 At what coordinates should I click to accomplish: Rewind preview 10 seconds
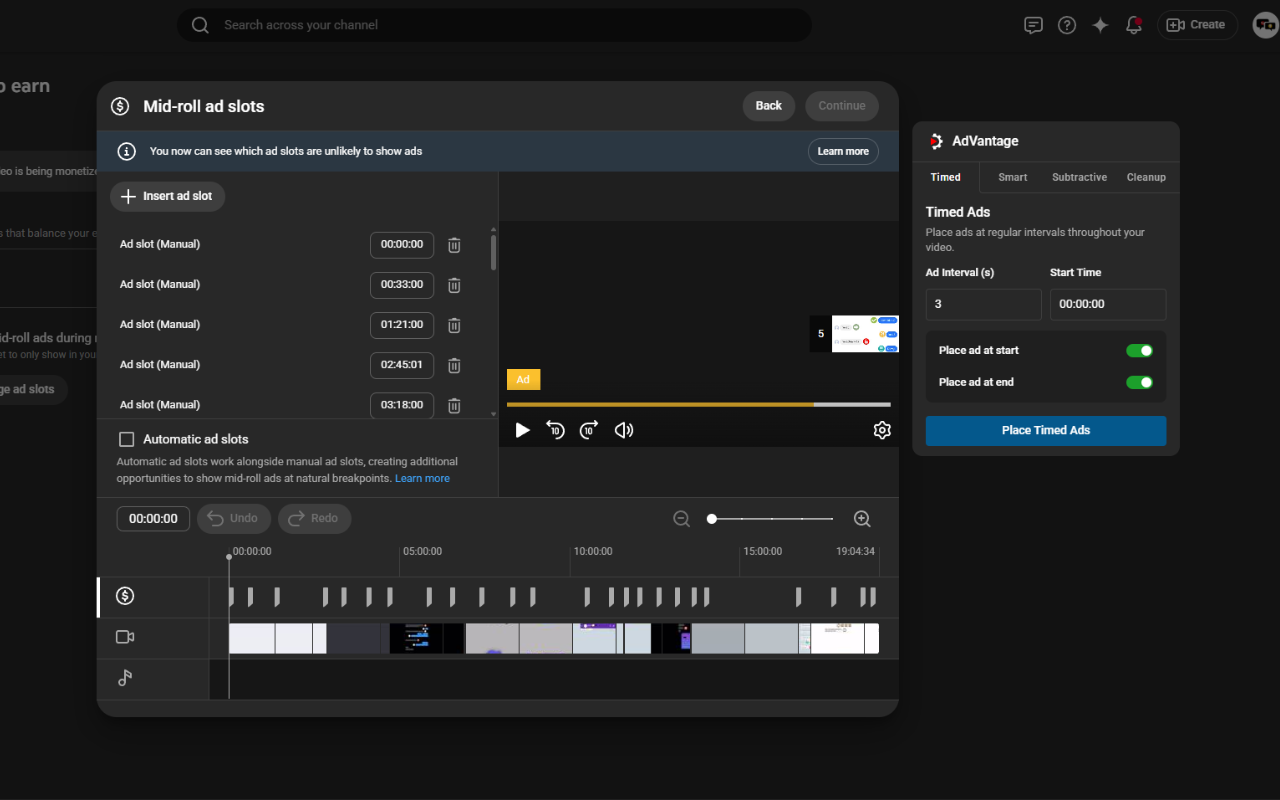tap(555, 430)
